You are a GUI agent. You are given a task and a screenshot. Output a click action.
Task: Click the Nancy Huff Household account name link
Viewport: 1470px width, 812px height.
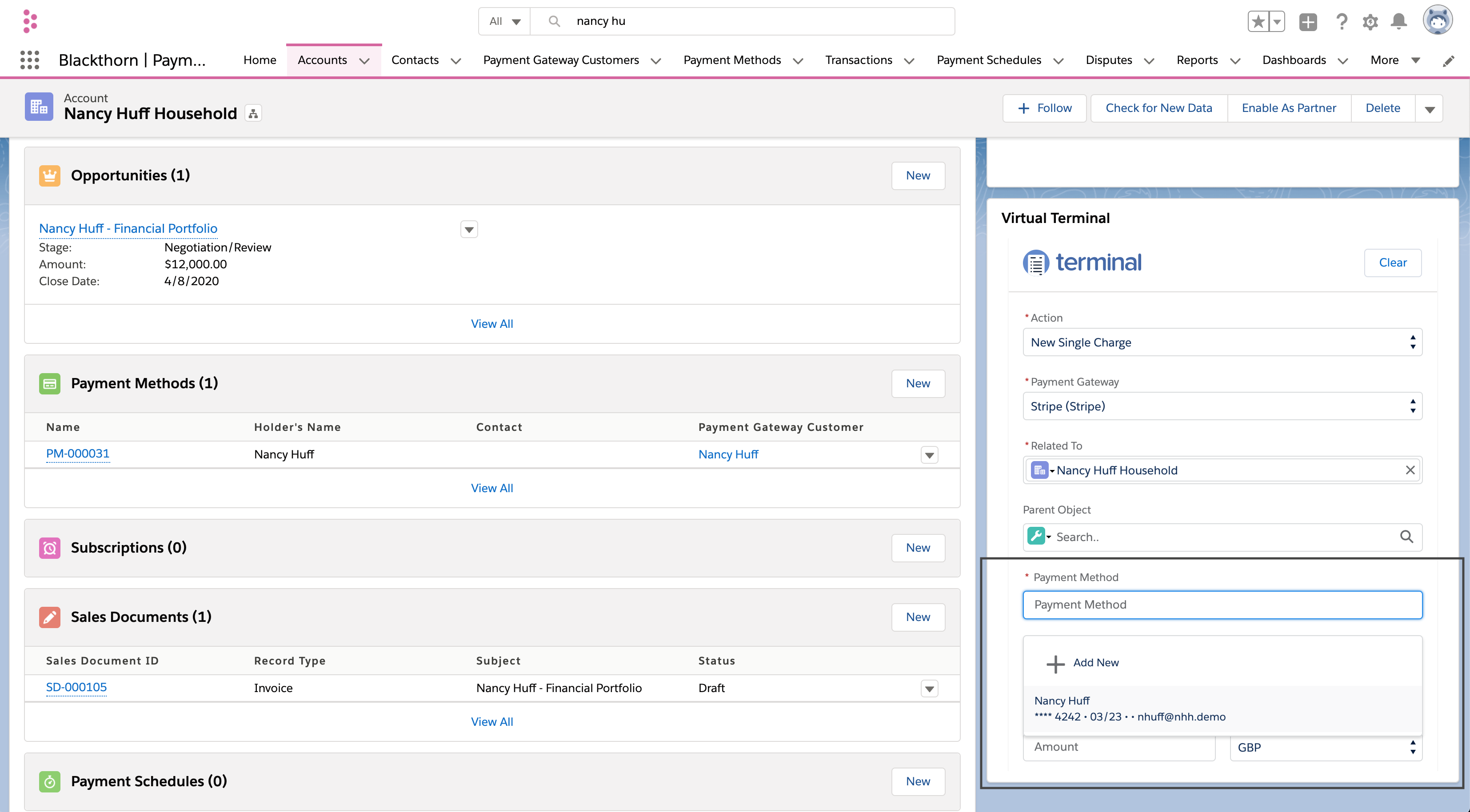pyautogui.click(x=151, y=113)
